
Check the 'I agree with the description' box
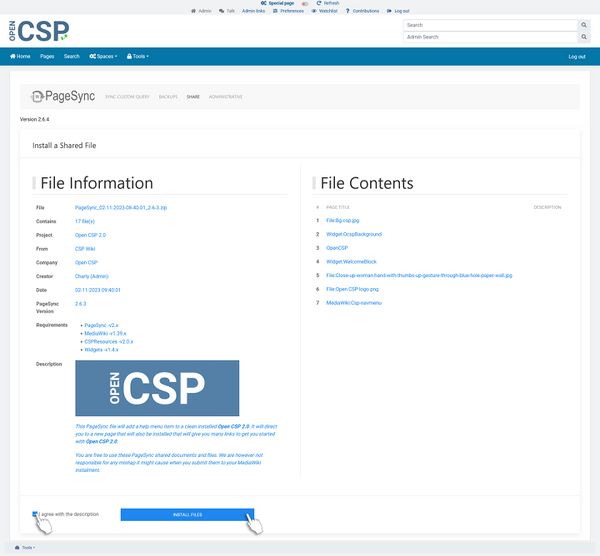[x=35, y=514]
